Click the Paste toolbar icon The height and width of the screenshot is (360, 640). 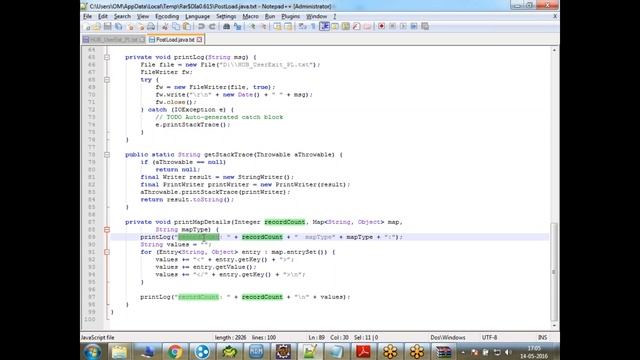coord(187,27)
